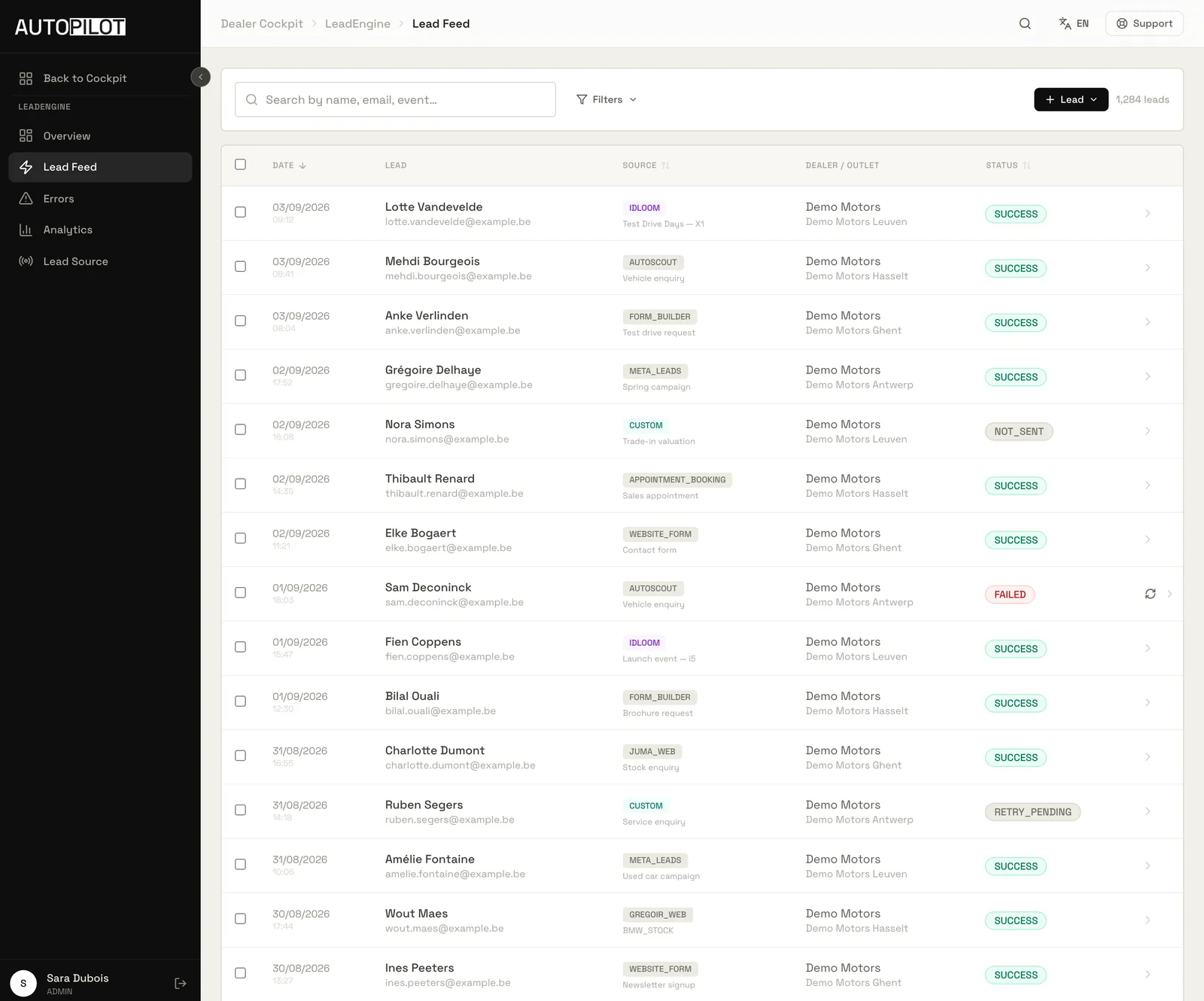This screenshot has height=1001, width=1204.
Task: Check the Ines Peeters row checkbox
Action: point(240,973)
